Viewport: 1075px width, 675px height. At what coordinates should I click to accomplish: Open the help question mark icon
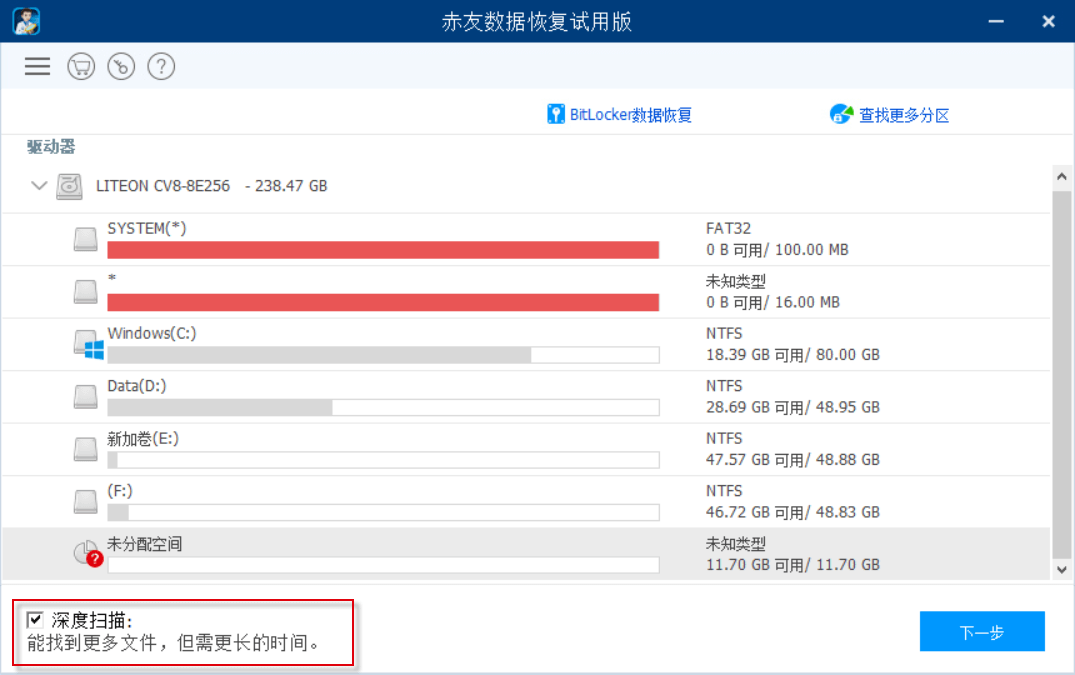point(161,66)
